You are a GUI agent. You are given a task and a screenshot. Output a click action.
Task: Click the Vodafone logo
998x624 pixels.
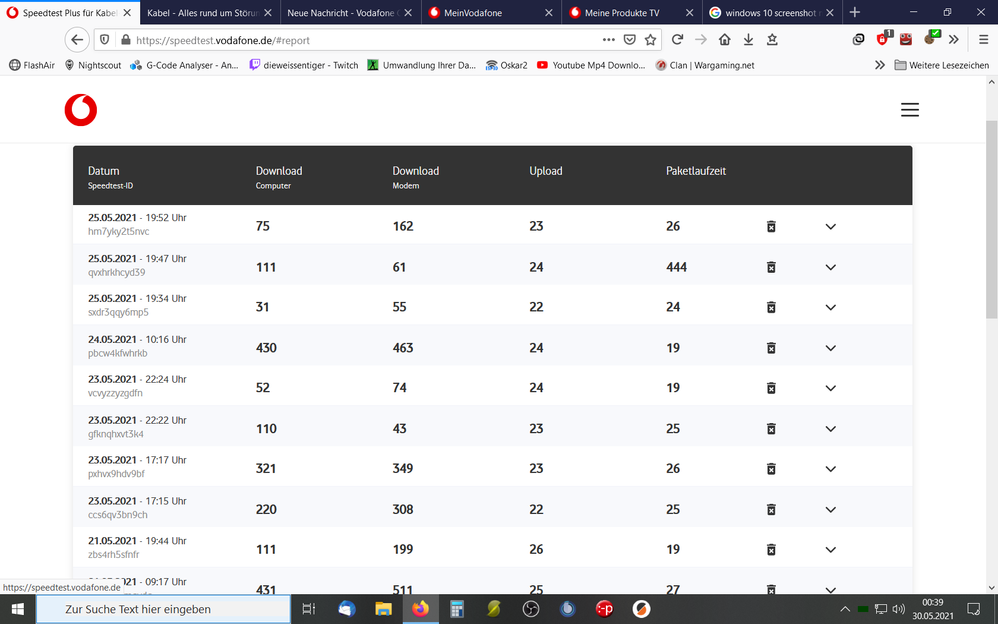(x=81, y=110)
